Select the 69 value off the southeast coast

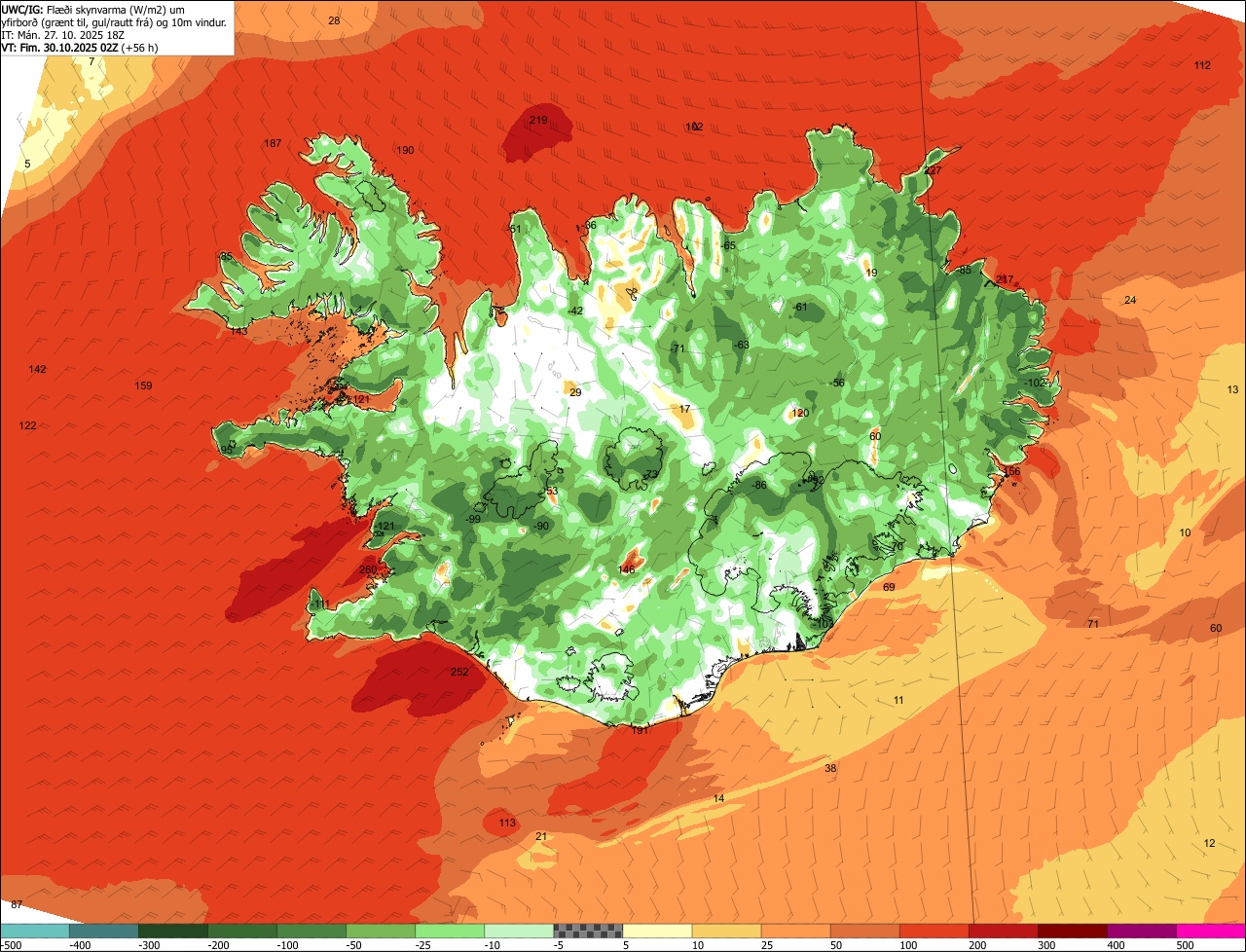[889, 588]
